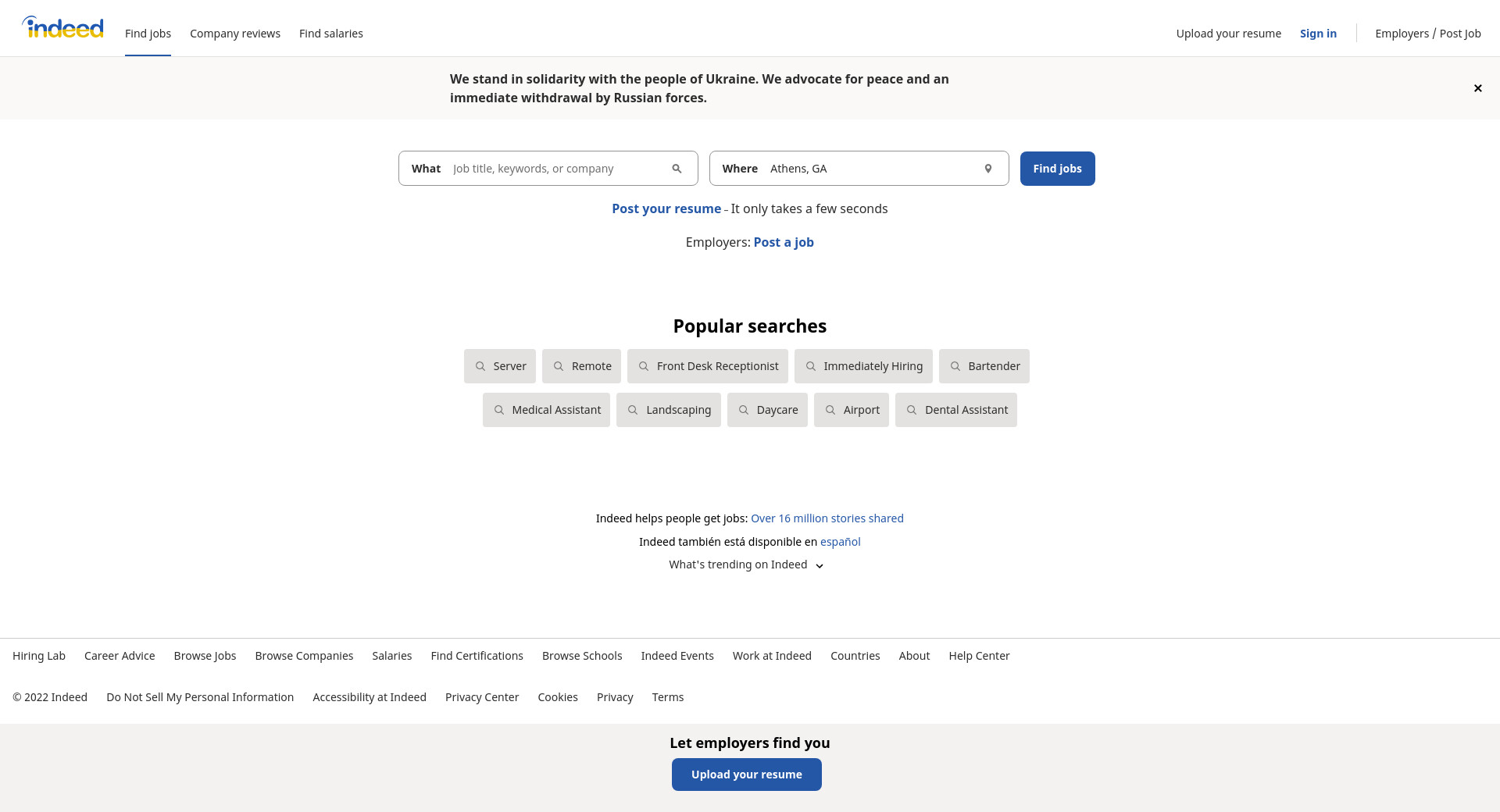Click the magnifier icon in What field

click(677, 169)
